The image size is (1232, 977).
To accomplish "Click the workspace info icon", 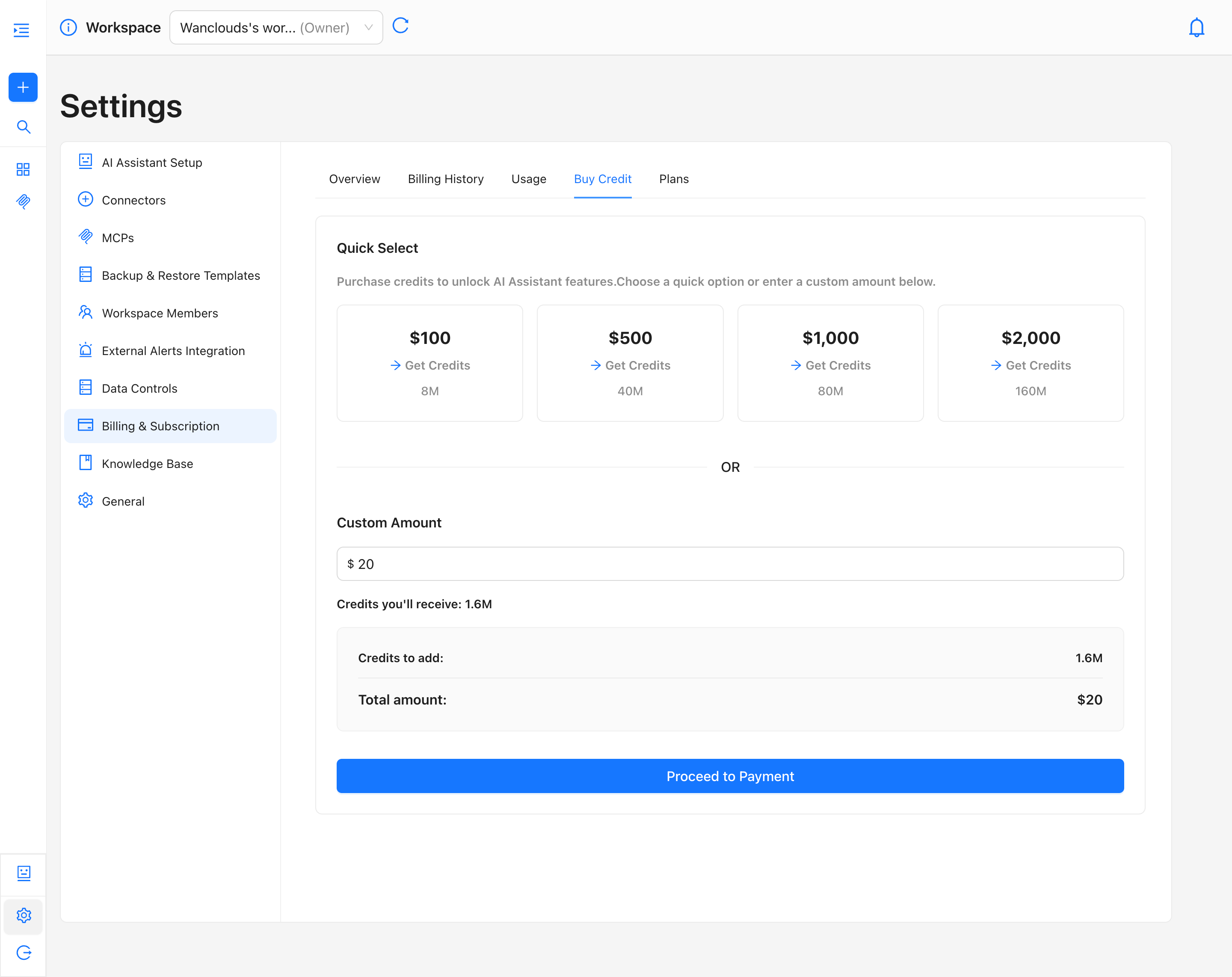I will [68, 27].
